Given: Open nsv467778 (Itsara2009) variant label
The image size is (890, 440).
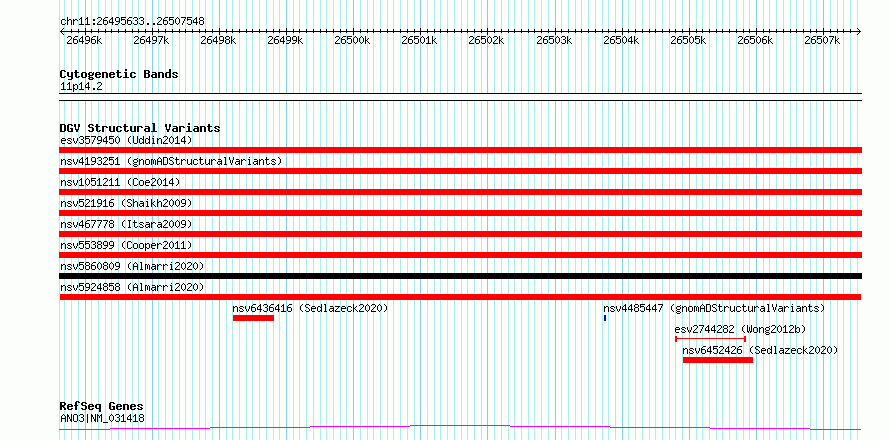Looking at the screenshot, I should [126, 224].
